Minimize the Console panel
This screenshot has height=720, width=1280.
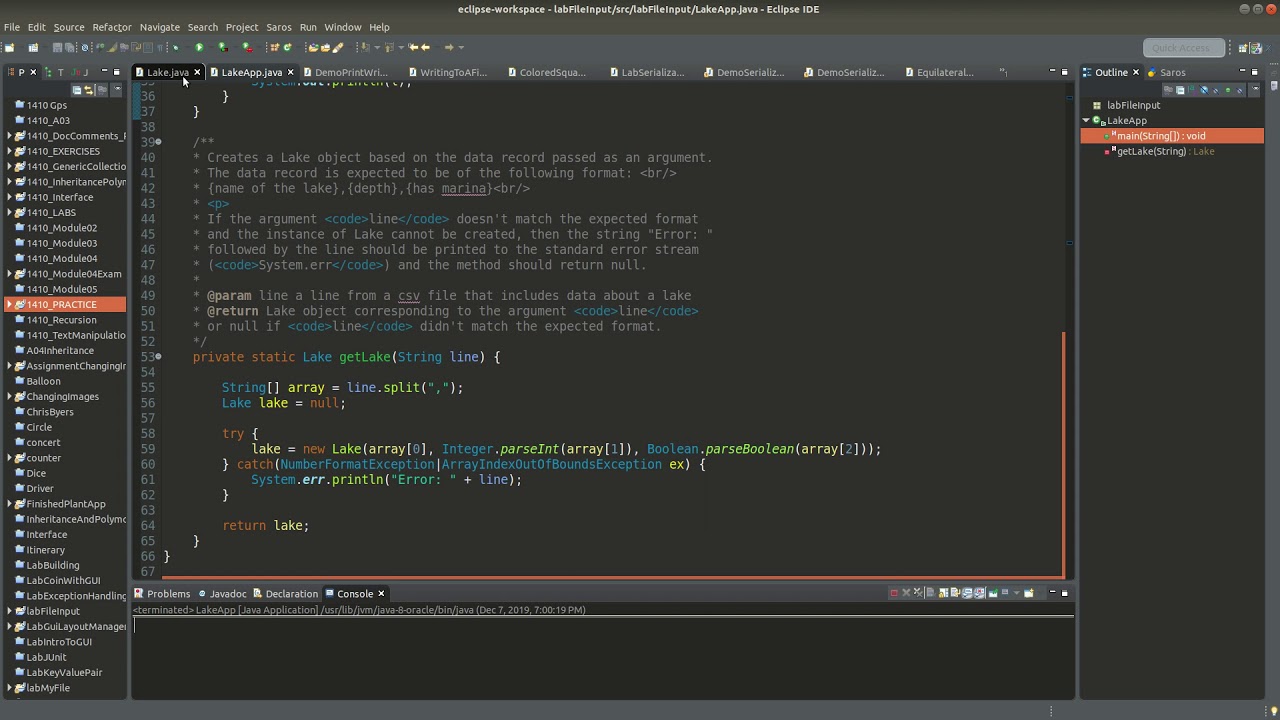pyautogui.click(x=1053, y=593)
